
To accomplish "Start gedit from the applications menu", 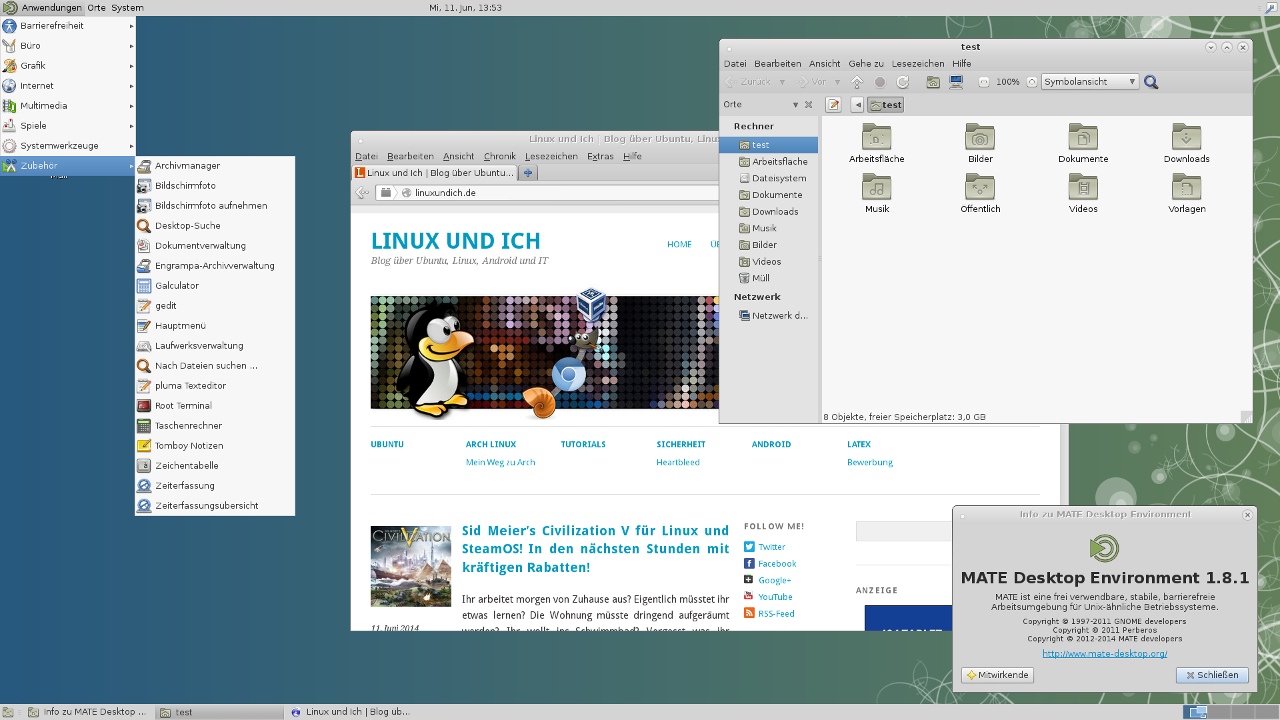I will [x=215, y=305].
